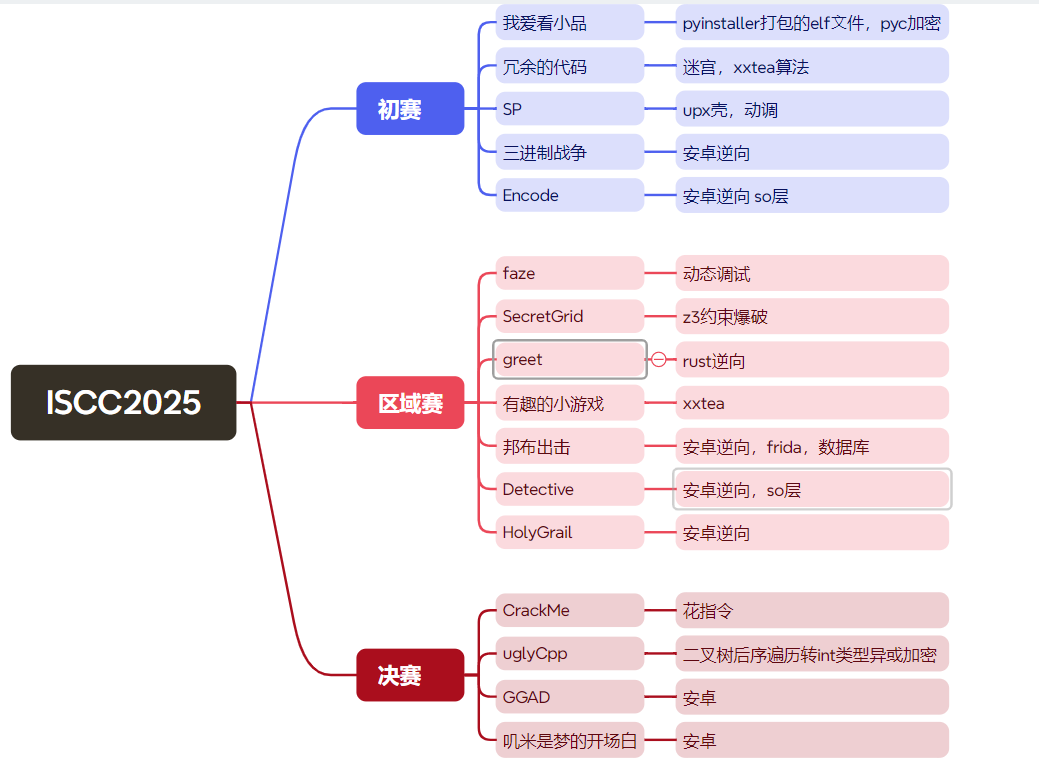Select the SP topic node
The height and width of the screenshot is (770, 1039).
click(x=568, y=109)
